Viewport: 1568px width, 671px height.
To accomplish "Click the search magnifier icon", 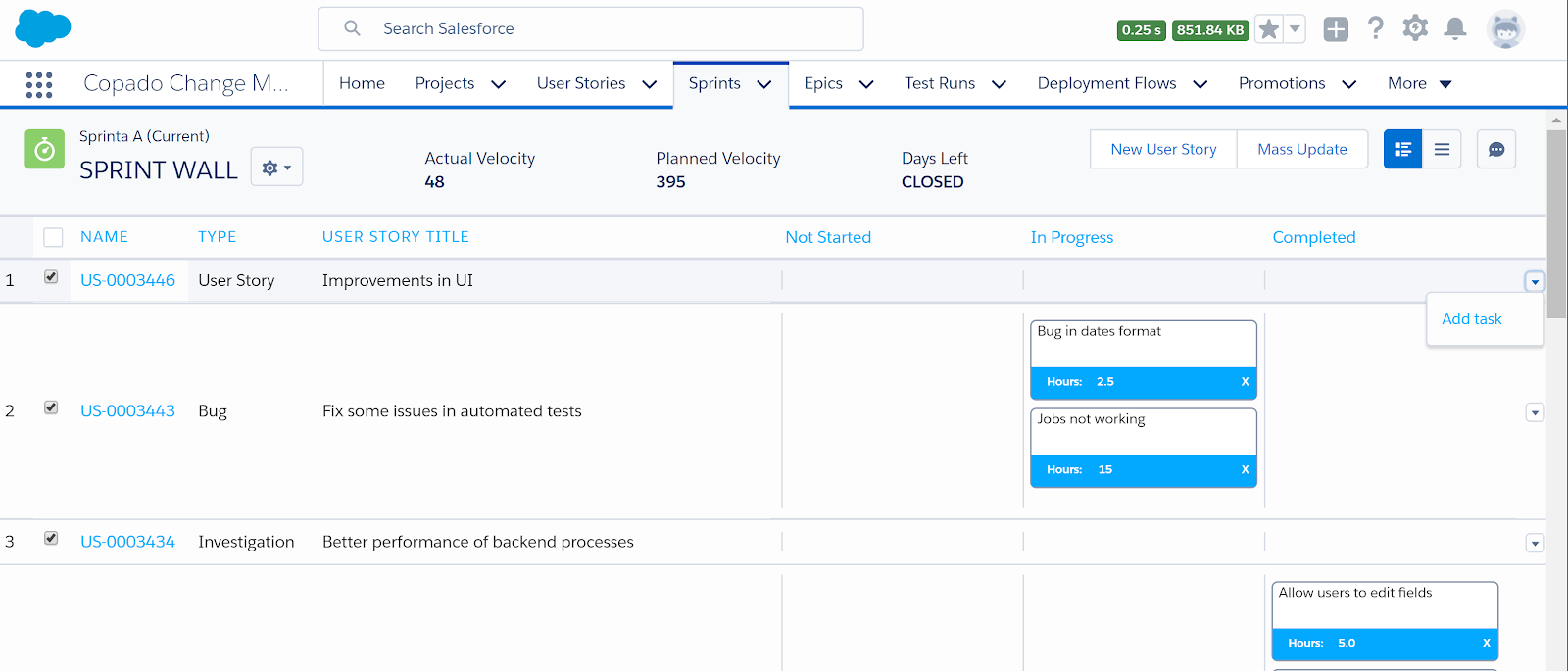I will coord(352,28).
